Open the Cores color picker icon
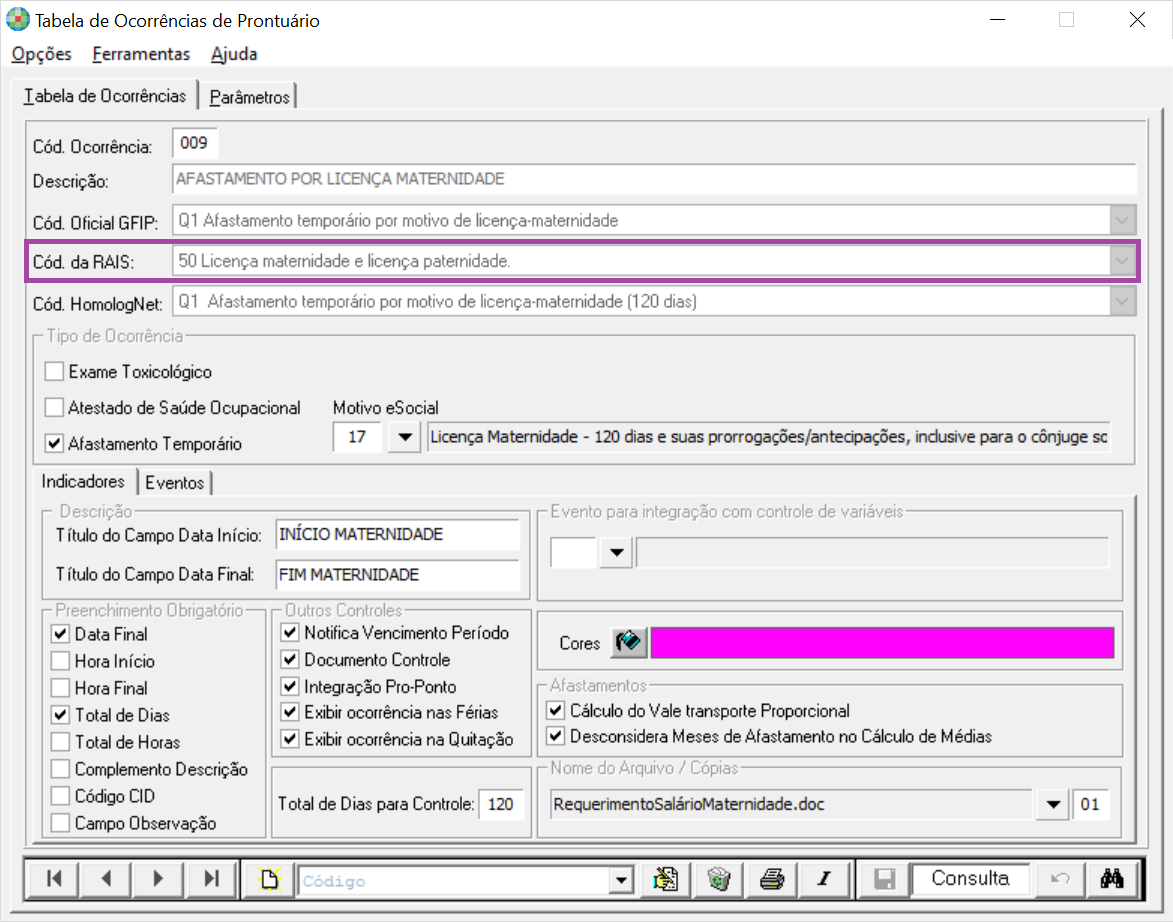The width and height of the screenshot is (1173, 922). click(x=628, y=642)
